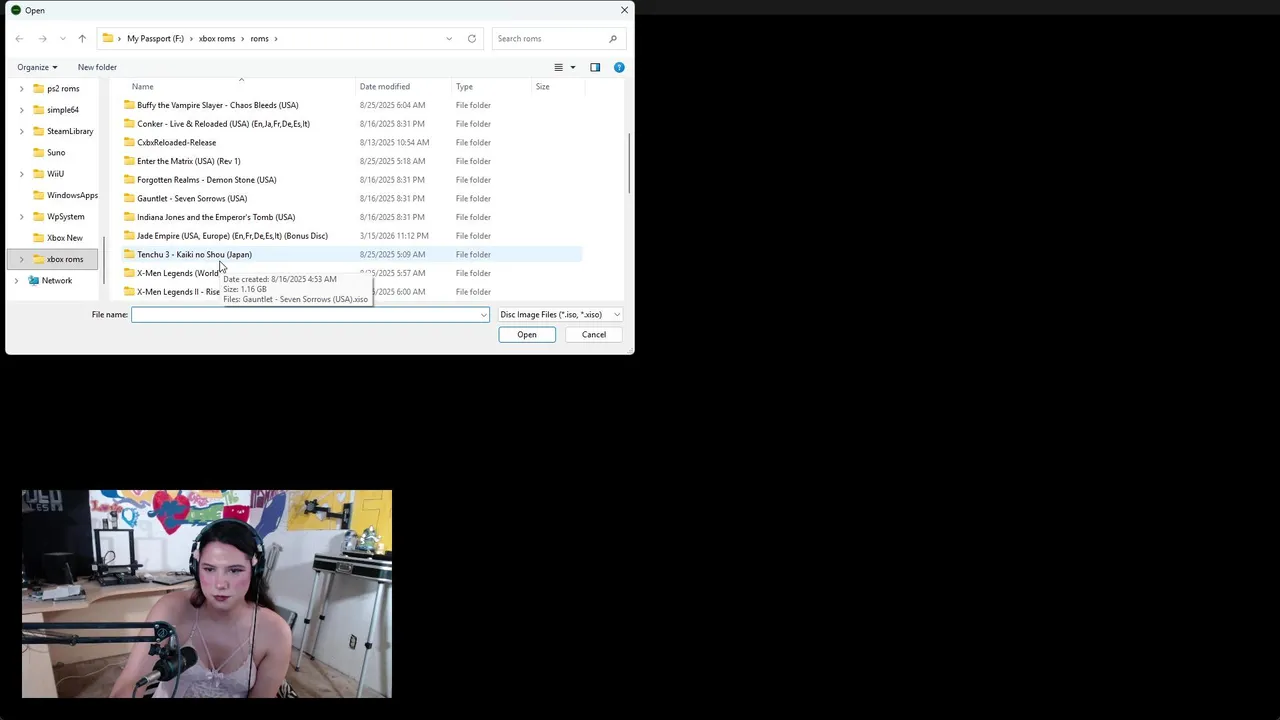Screen dimensions: 1280x720
Task: Open the recent locations dropdown arrow
Action: pos(62,39)
